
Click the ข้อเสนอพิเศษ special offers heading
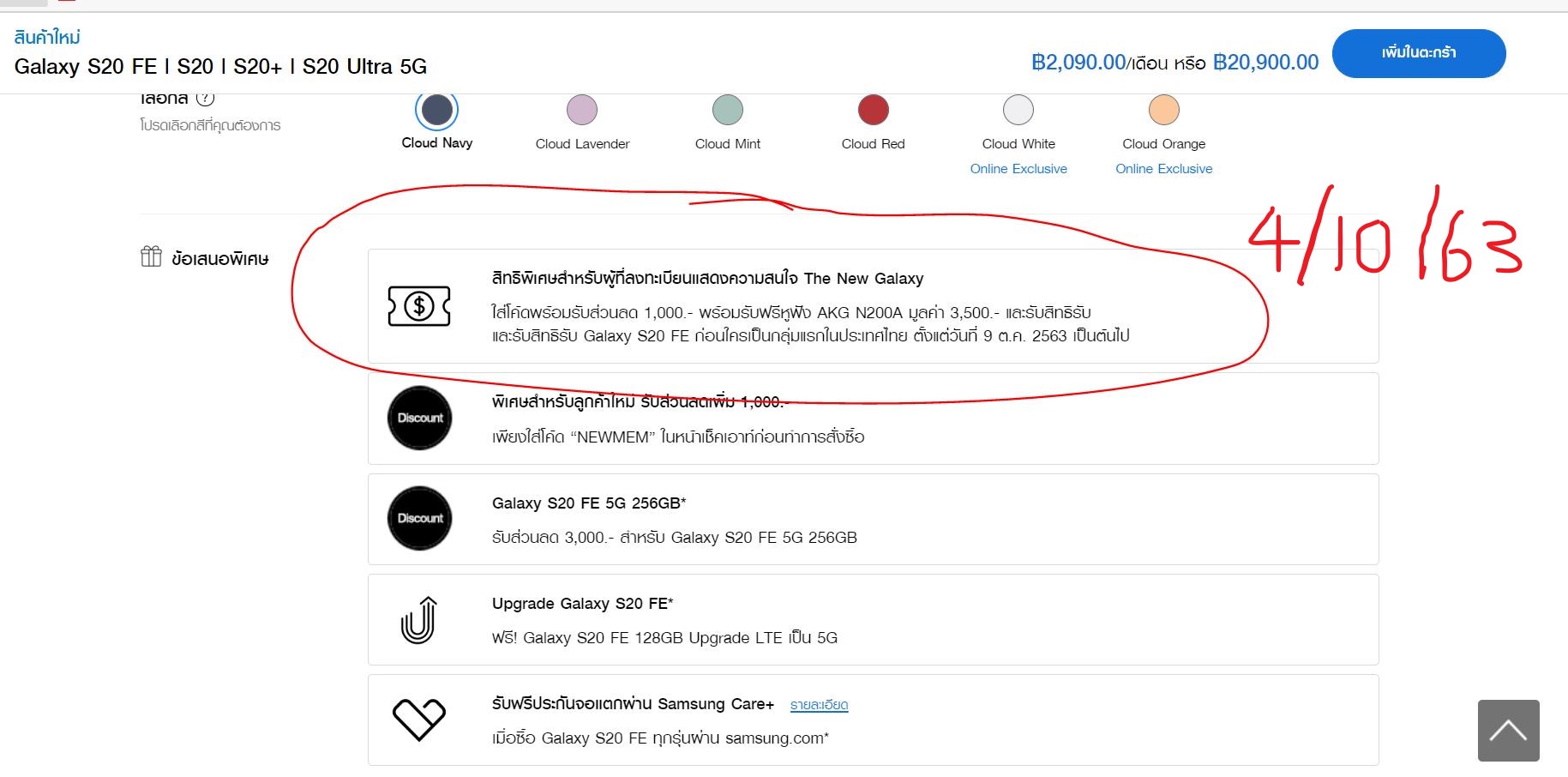220,258
